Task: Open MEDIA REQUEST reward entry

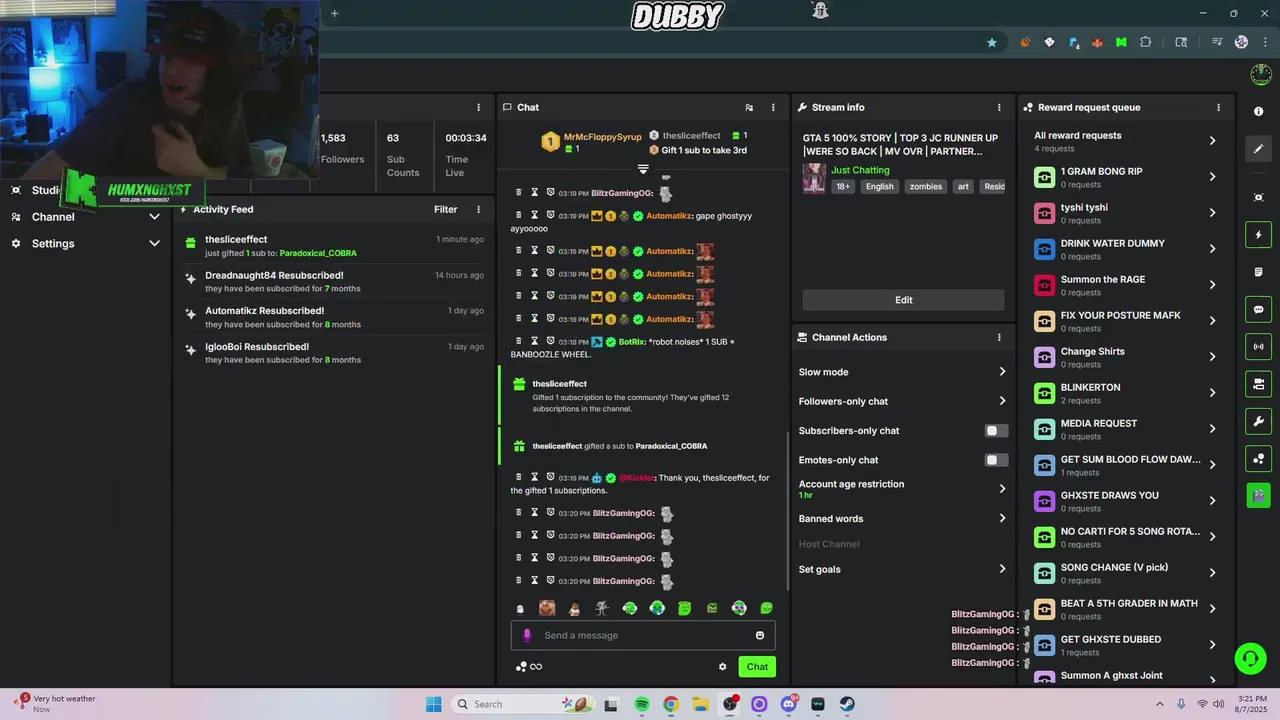Action: pyautogui.click(x=1126, y=429)
